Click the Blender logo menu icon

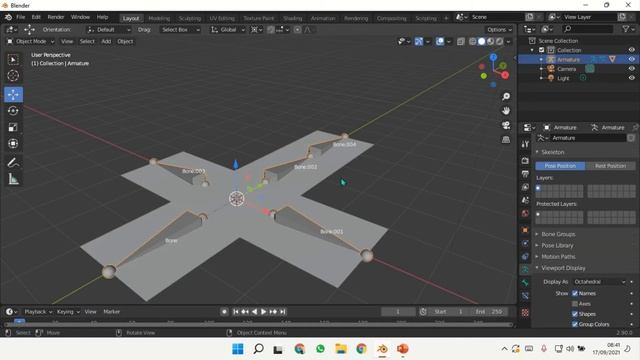(x=8, y=17)
